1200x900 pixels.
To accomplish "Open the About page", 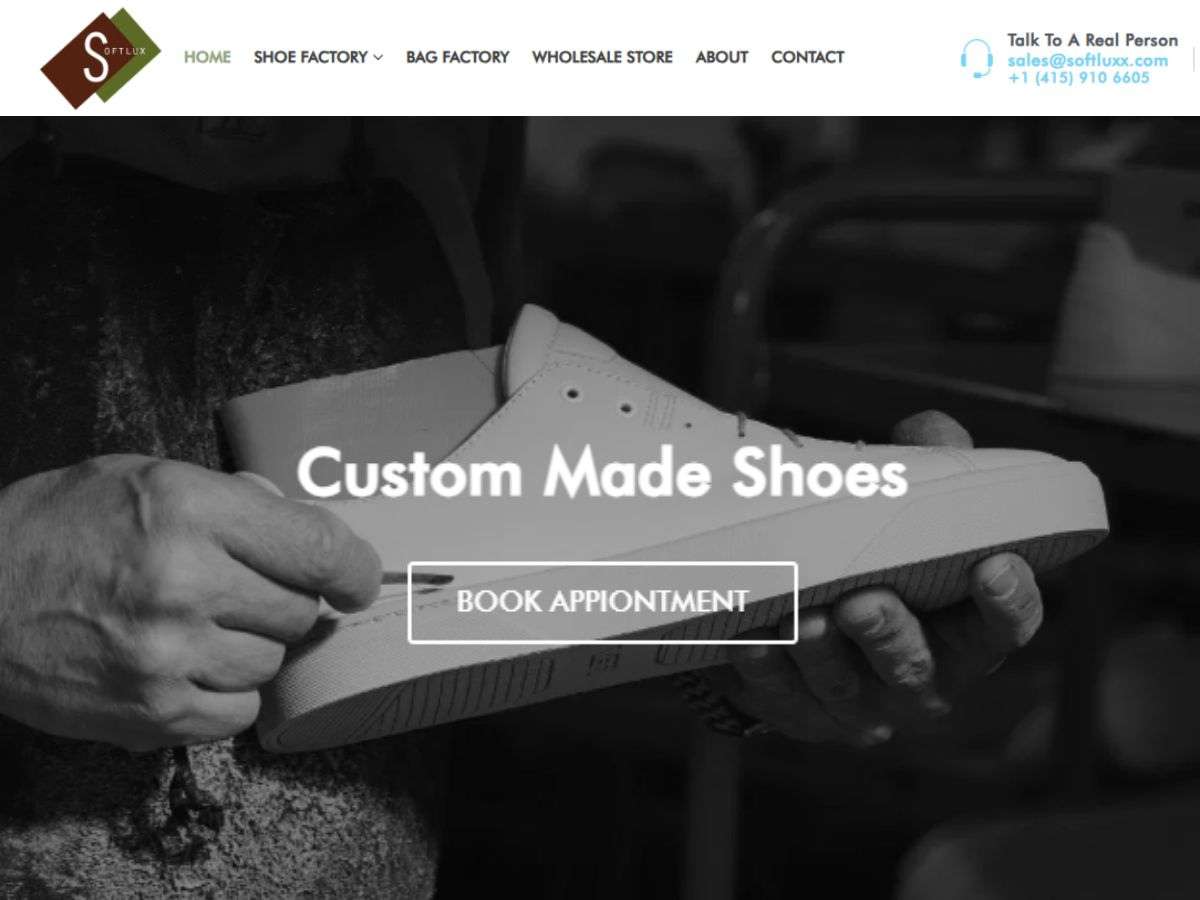I will pos(722,58).
